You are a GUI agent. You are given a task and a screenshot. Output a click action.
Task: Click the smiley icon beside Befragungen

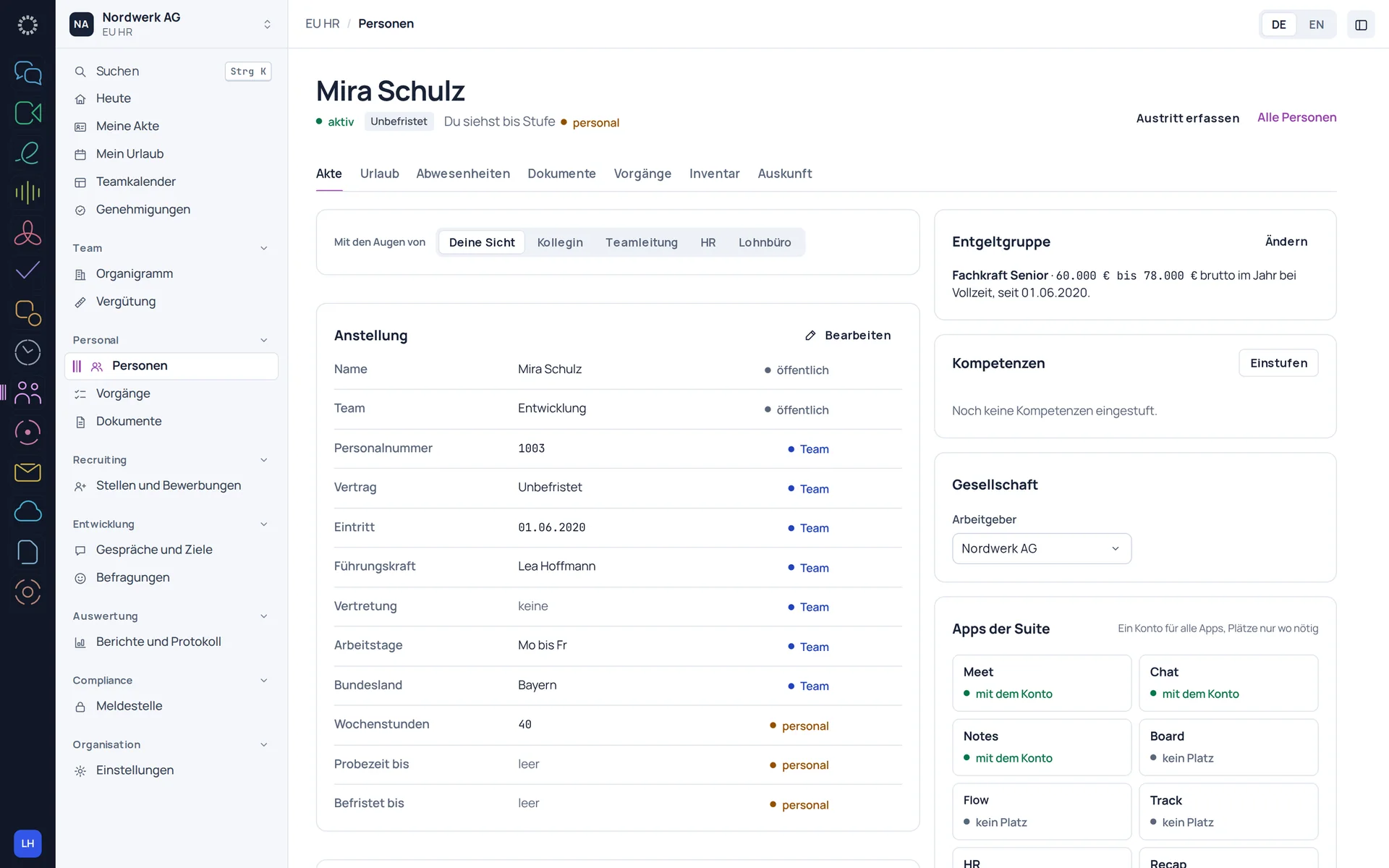(80, 578)
